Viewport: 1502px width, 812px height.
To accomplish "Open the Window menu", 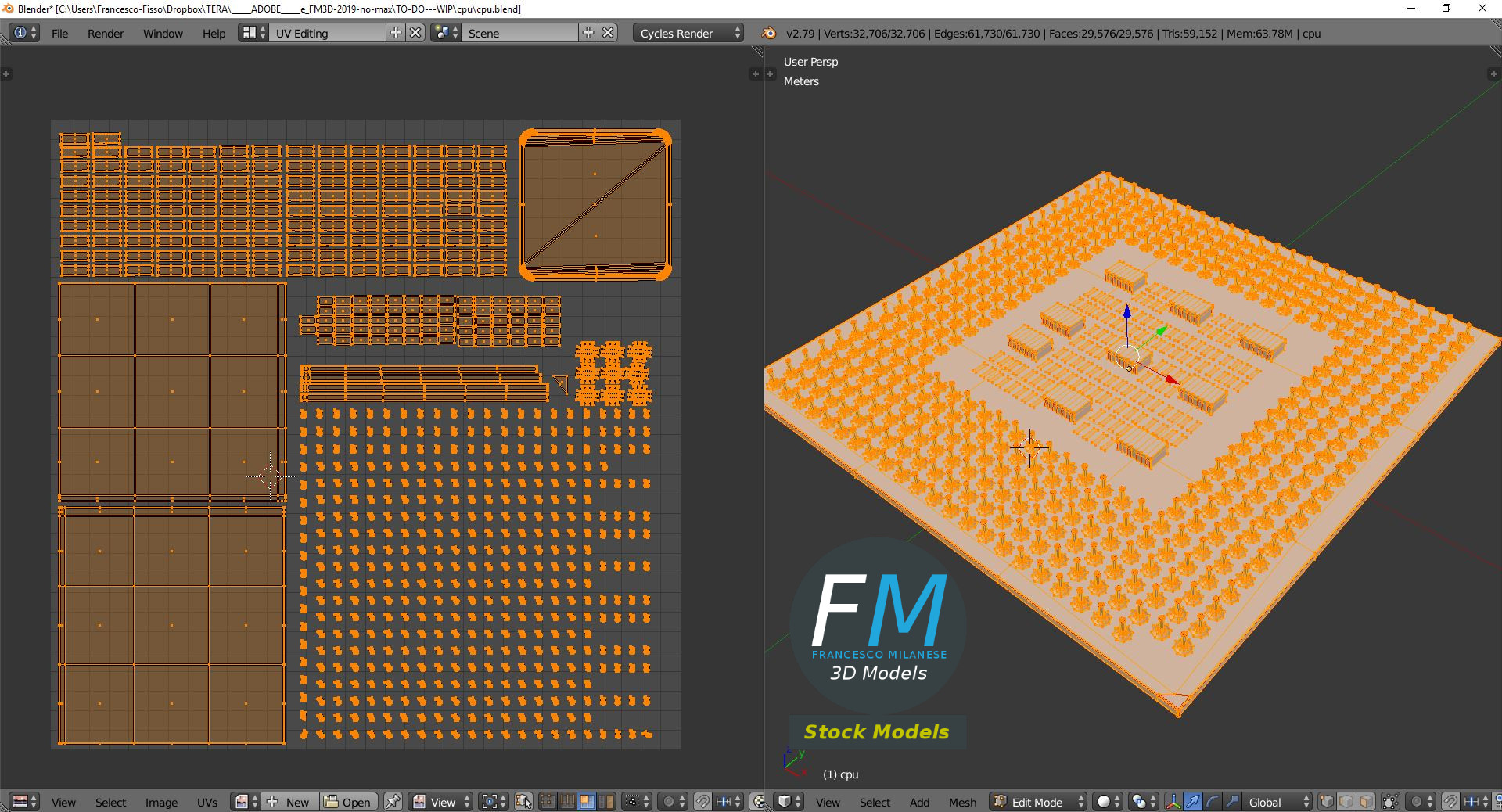I will pyautogui.click(x=163, y=34).
